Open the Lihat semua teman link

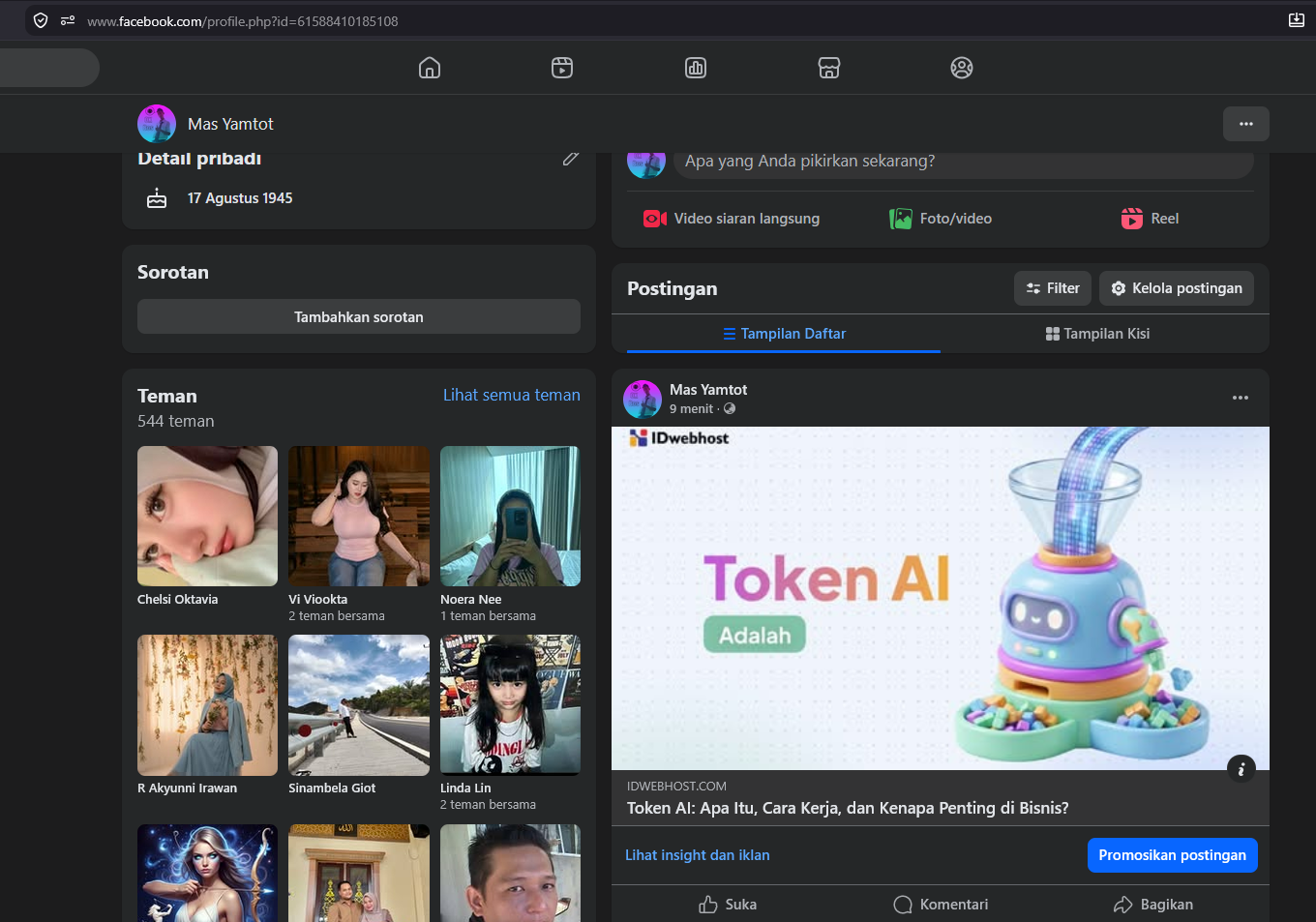point(512,395)
